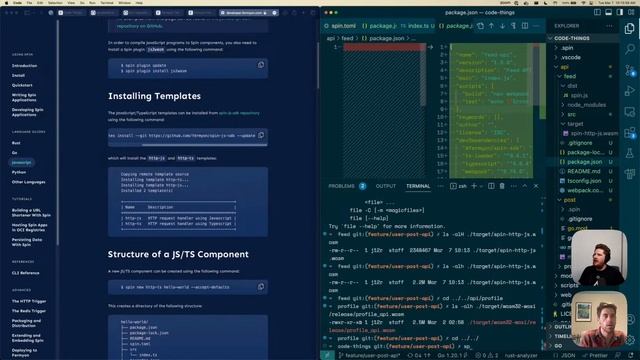Click the Prettier status bar item

point(595,356)
